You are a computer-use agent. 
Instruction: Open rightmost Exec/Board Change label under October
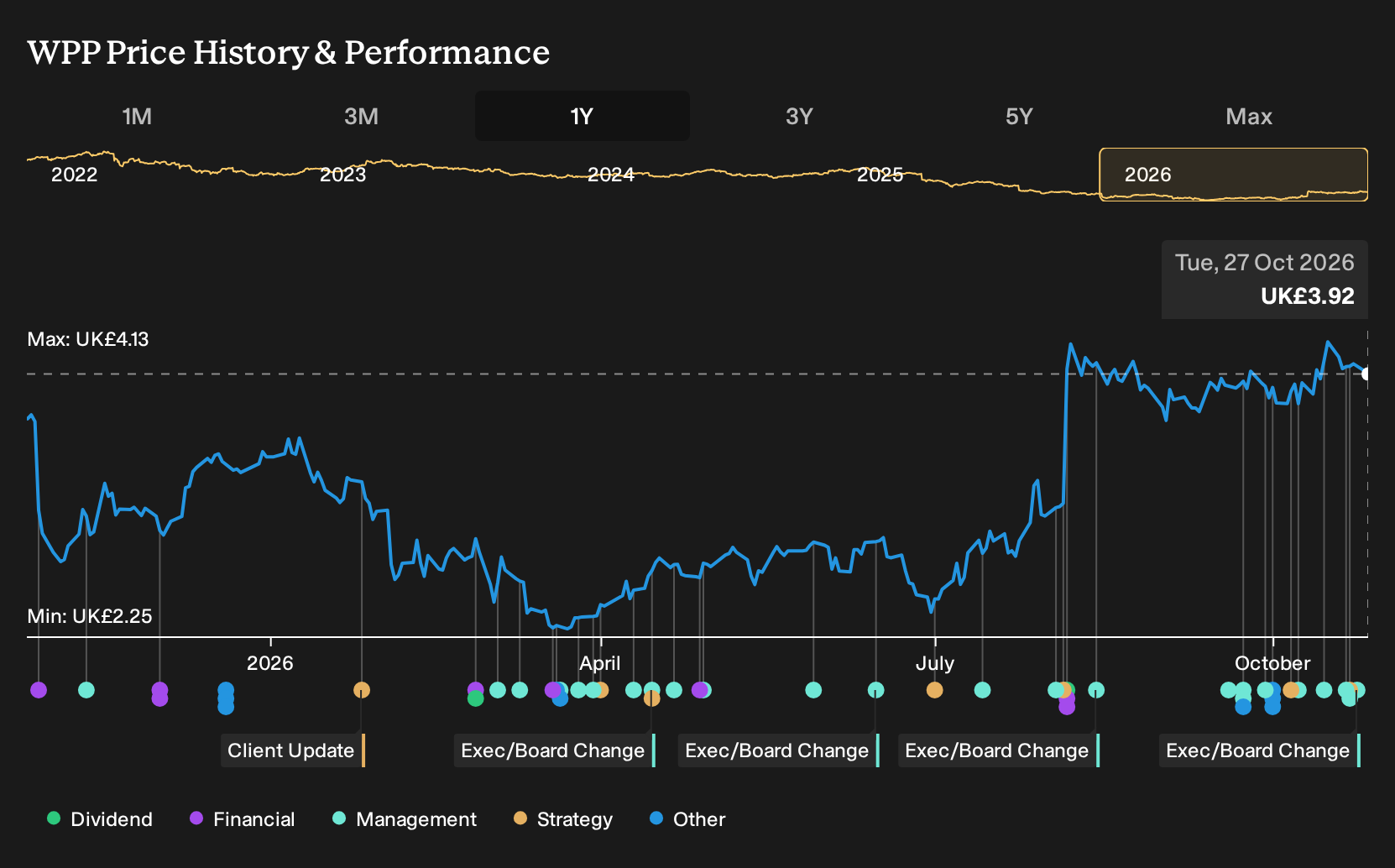click(1260, 750)
